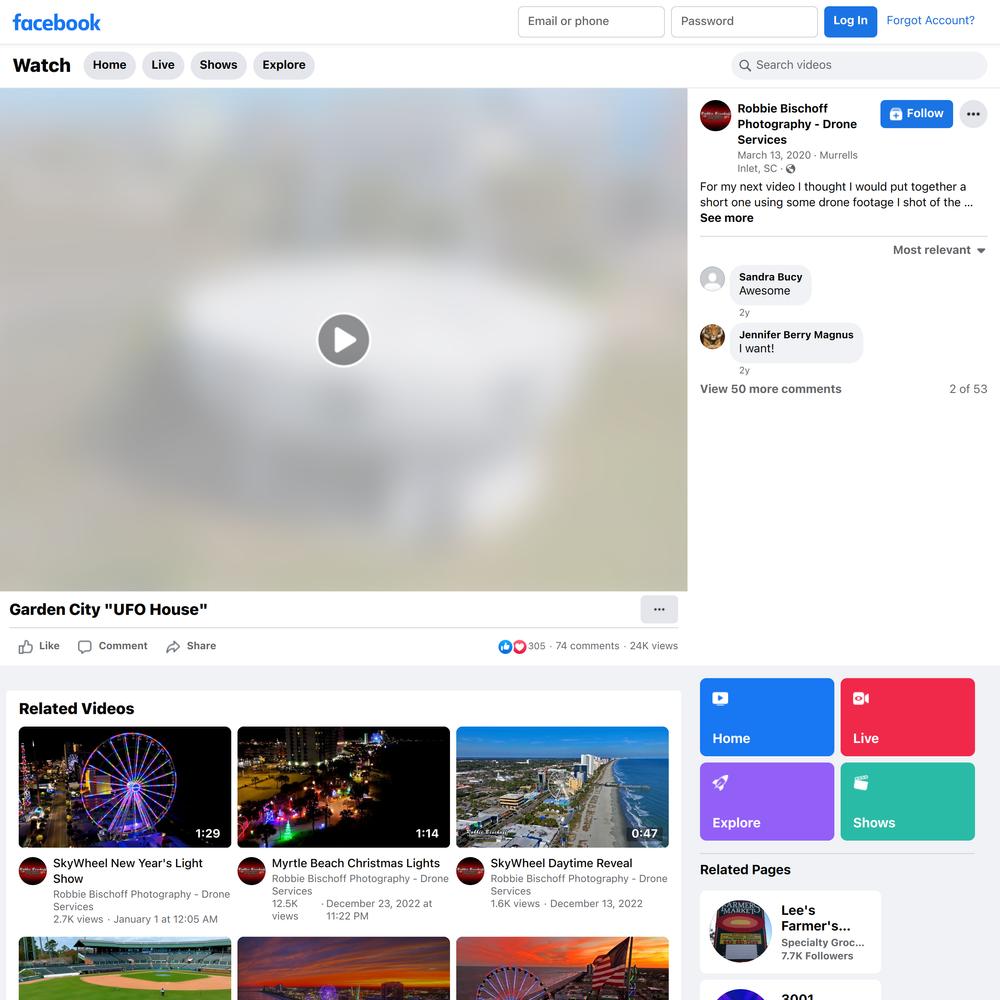Open the three-dot menu next to video title
1000x1000 pixels.
coord(659,609)
